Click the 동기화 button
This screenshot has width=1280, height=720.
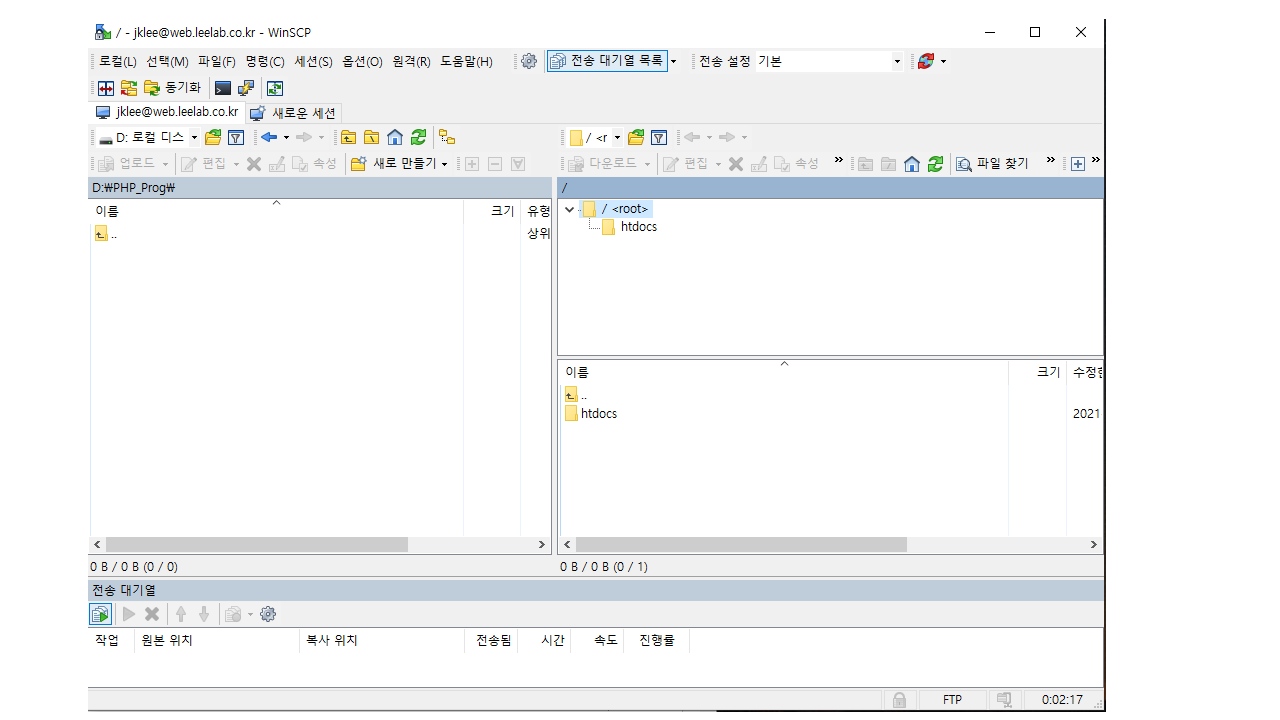tap(172, 88)
